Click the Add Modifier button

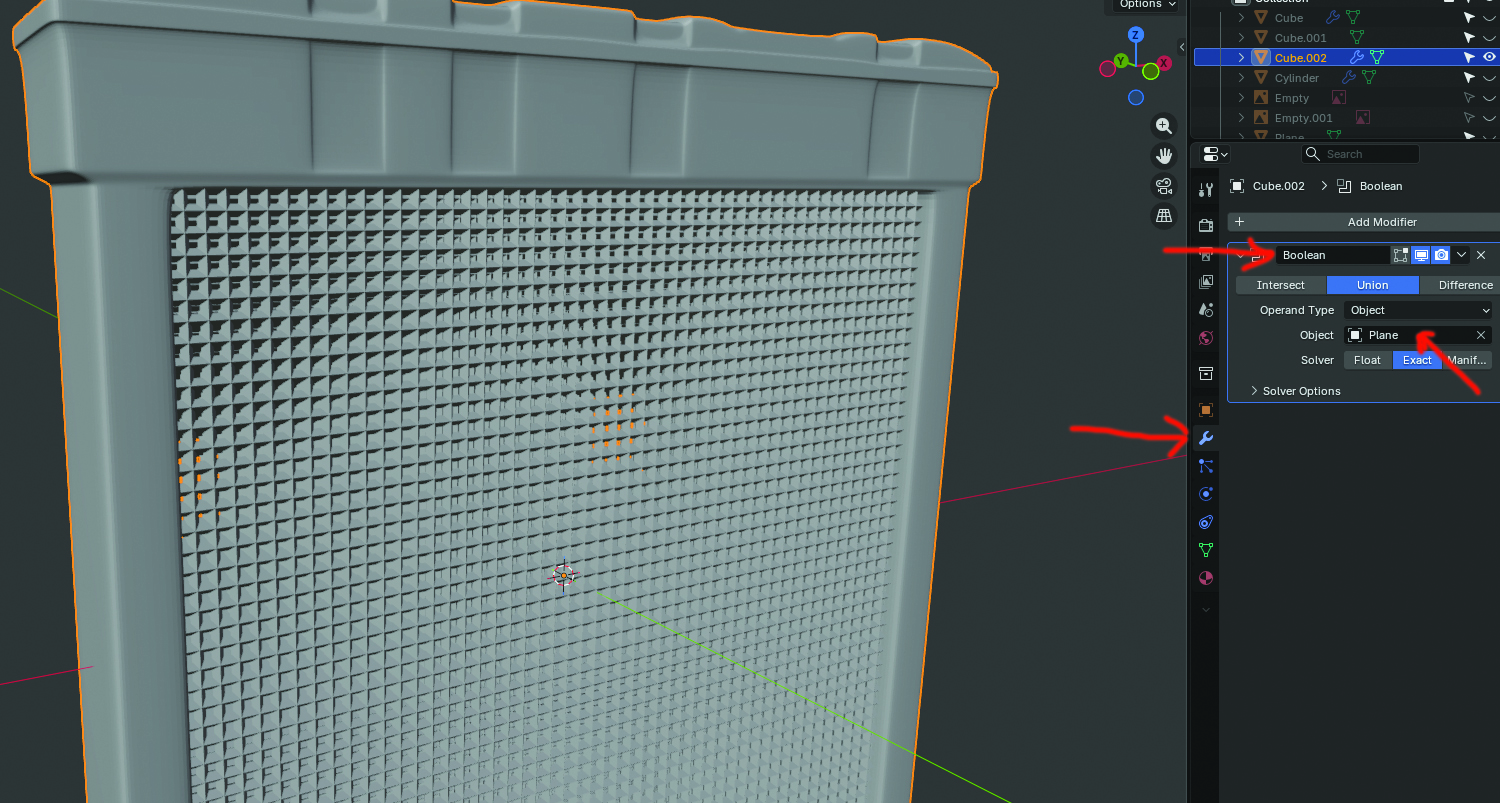[x=1363, y=222]
